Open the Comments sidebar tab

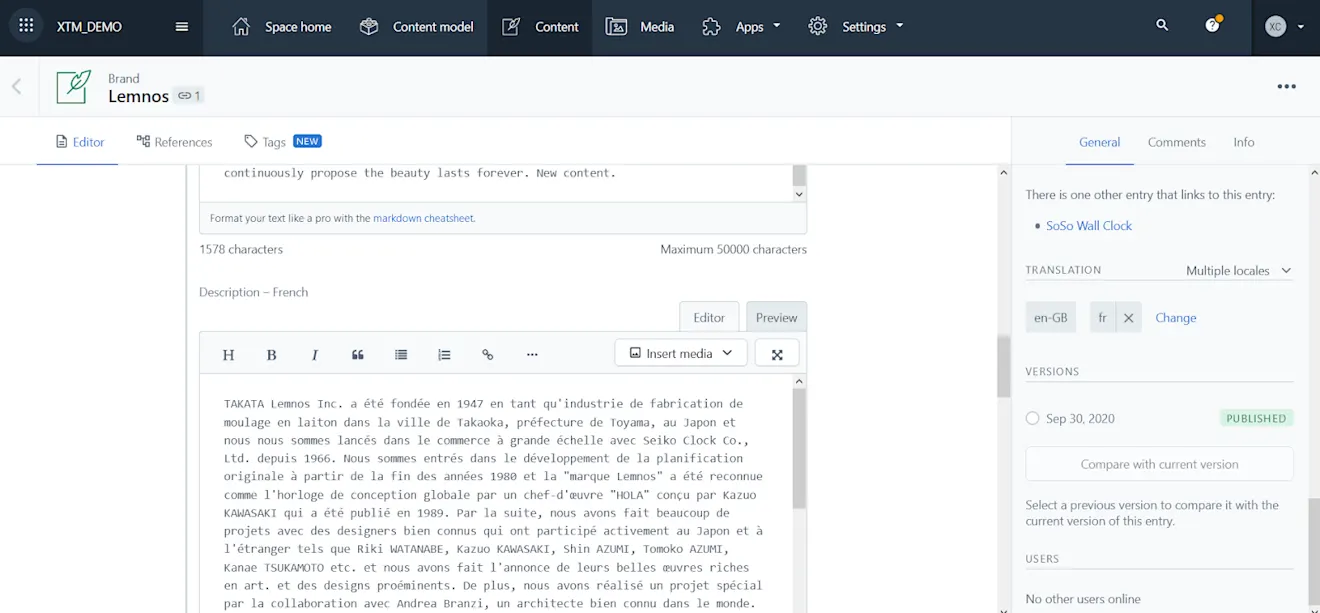coord(1176,142)
